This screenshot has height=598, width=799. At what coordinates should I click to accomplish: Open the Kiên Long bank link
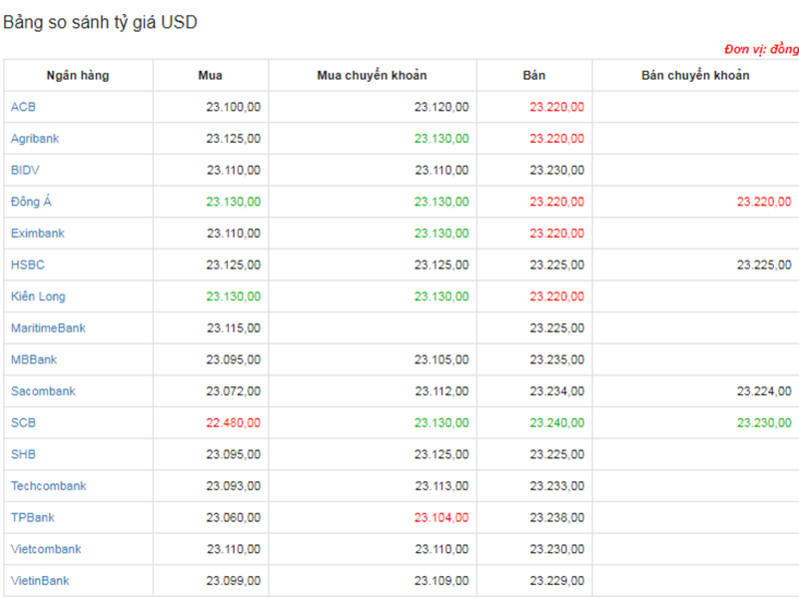pyautogui.click(x=38, y=297)
